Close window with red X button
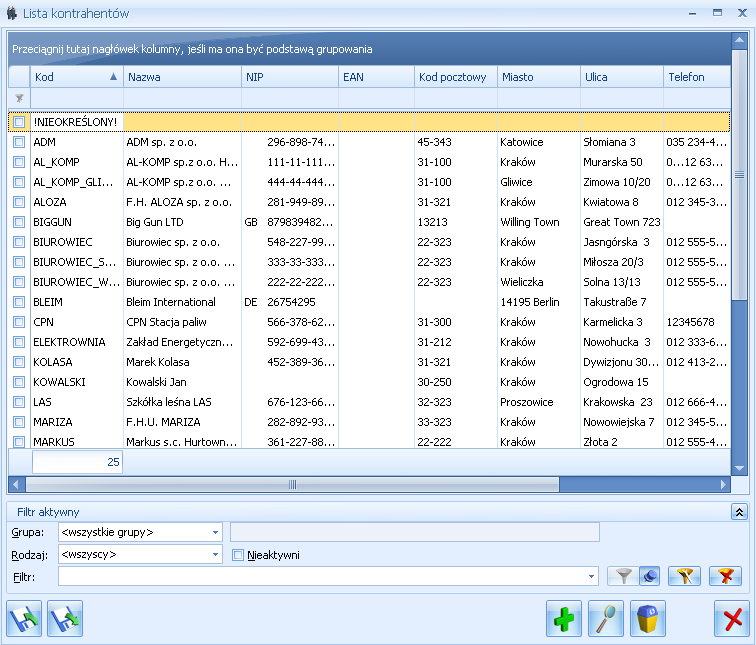Viewport: 756px width, 645px height. tap(732, 618)
